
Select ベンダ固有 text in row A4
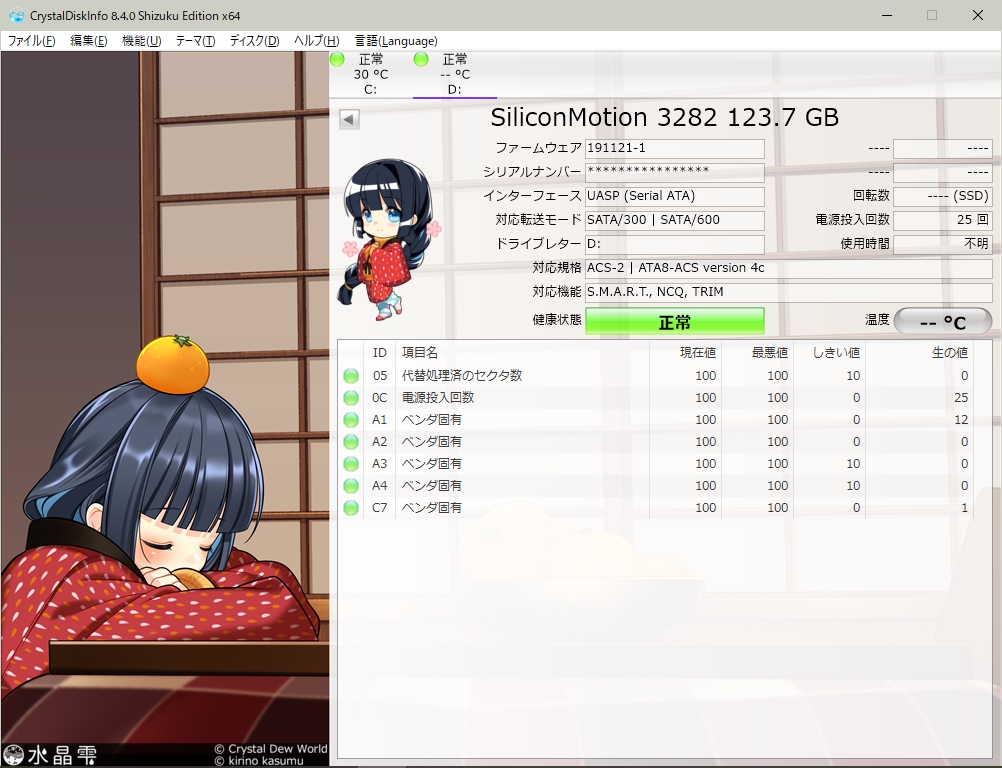431,486
